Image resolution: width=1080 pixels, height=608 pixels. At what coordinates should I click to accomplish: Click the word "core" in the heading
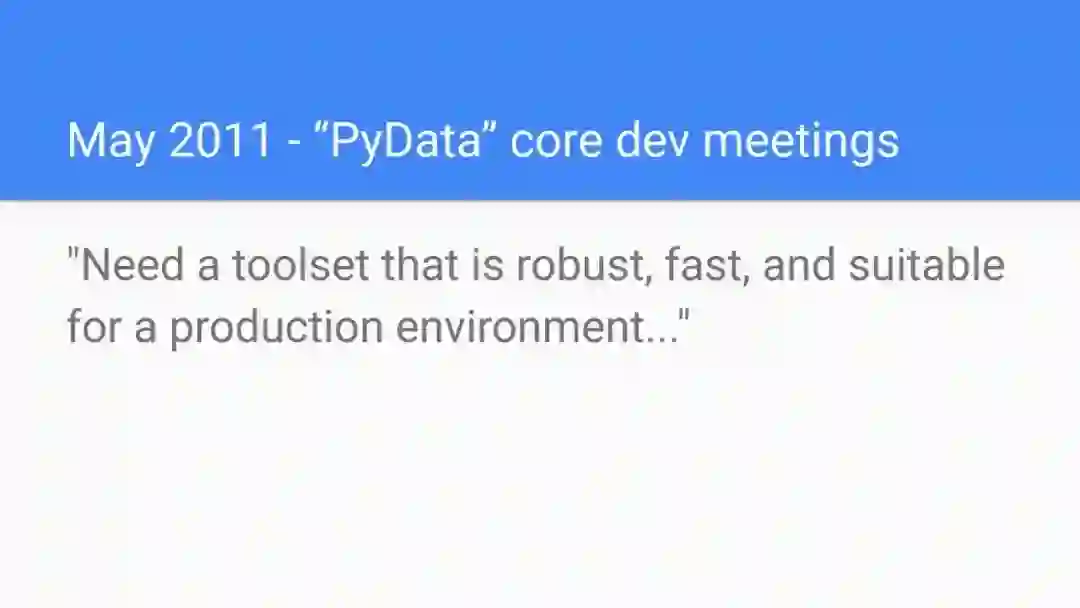point(554,142)
